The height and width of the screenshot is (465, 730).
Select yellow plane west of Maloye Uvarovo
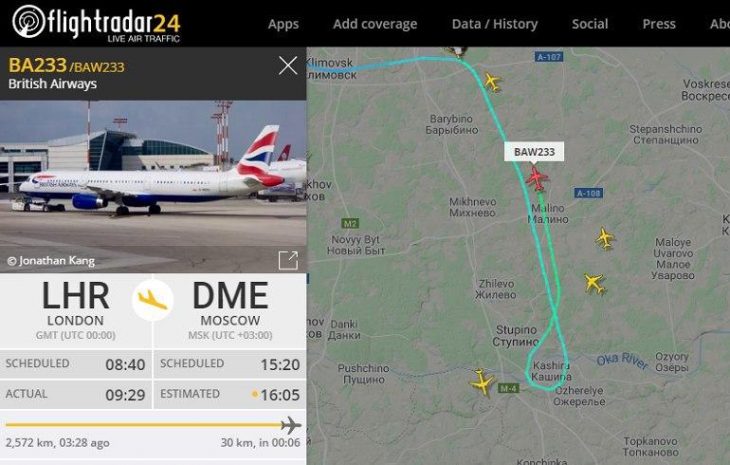[x=605, y=239]
